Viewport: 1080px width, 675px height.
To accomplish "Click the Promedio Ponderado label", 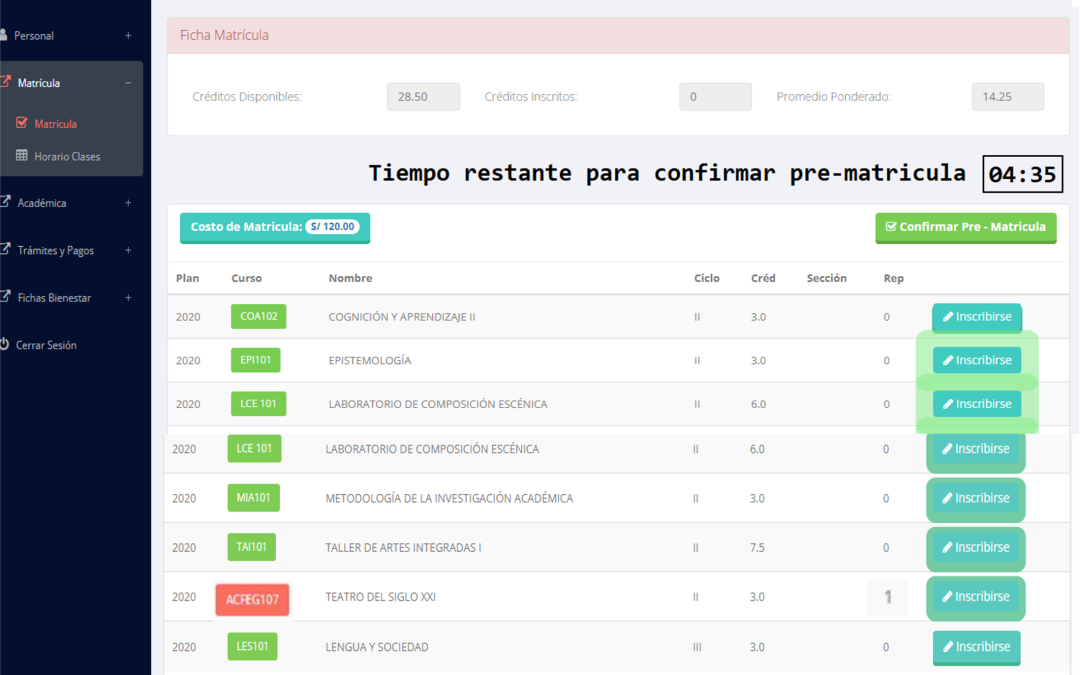I will click(x=833, y=96).
